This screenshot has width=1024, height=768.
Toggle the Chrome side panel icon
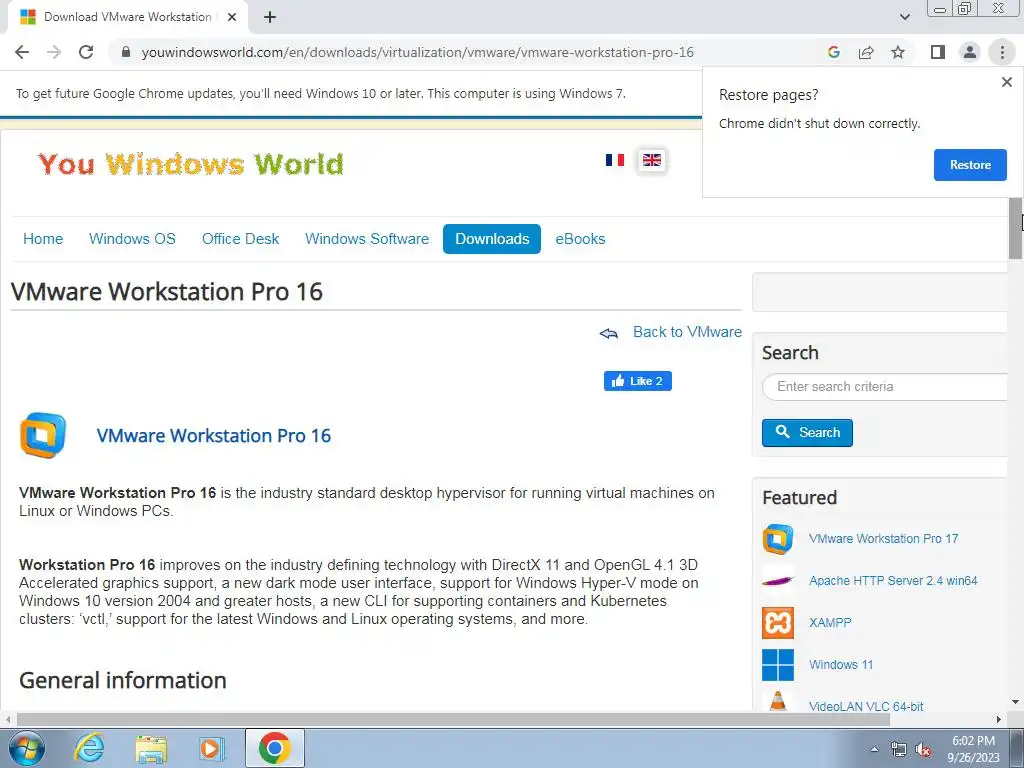click(938, 52)
